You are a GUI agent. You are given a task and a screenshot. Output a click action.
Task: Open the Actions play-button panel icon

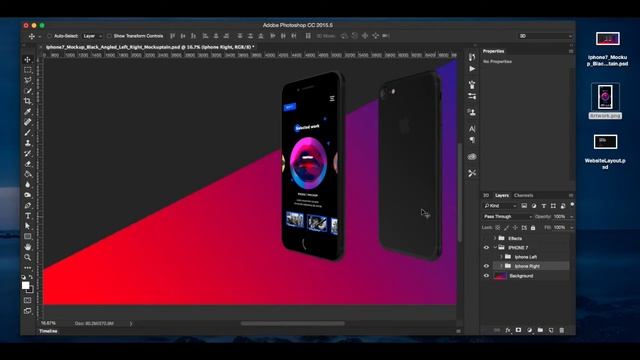[472, 69]
